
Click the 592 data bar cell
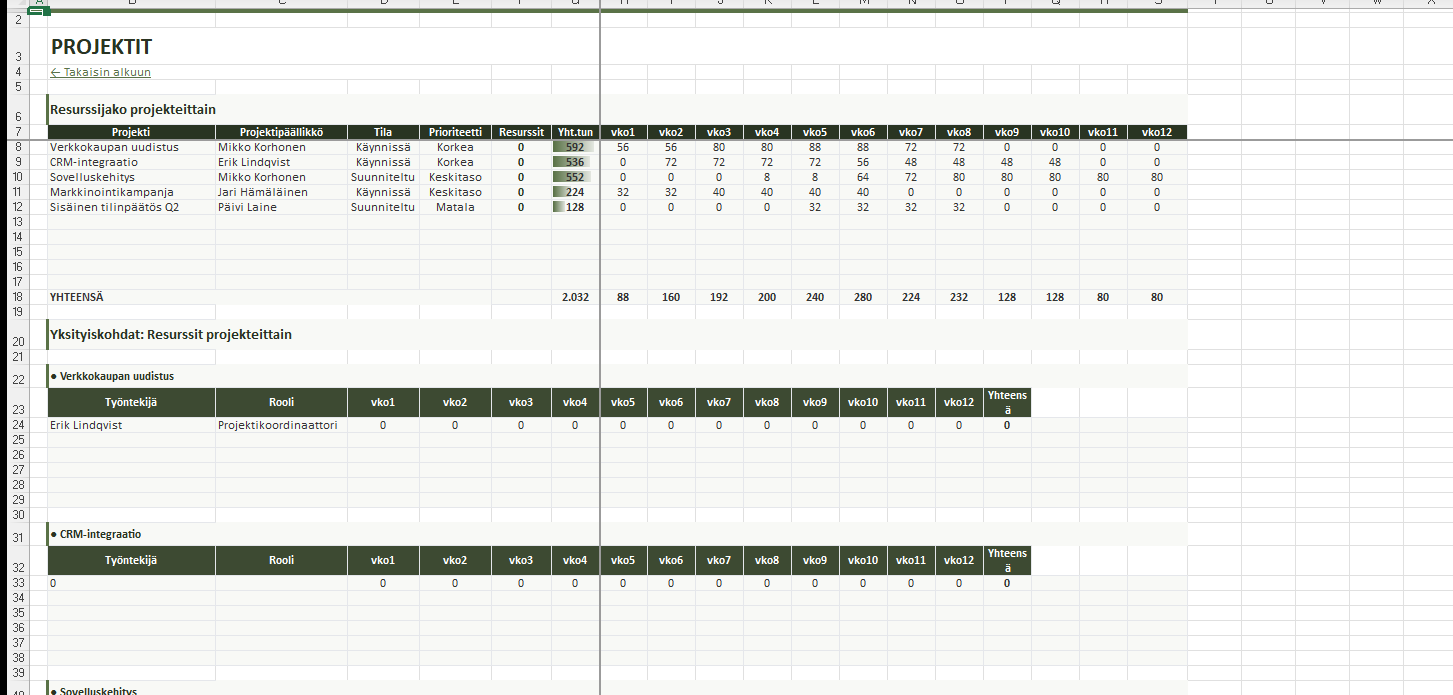pyautogui.click(x=575, y=147)
